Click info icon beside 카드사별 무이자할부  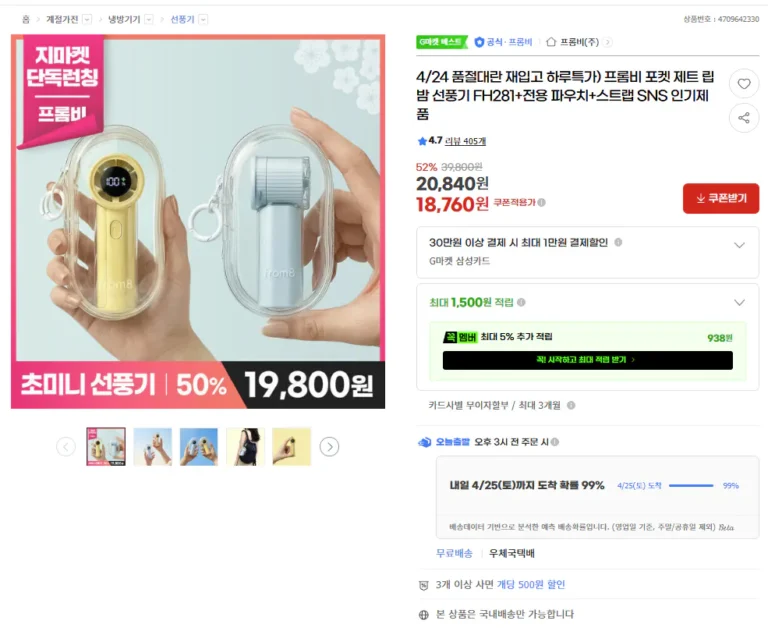pyautogui.click(x=571, y=405)
